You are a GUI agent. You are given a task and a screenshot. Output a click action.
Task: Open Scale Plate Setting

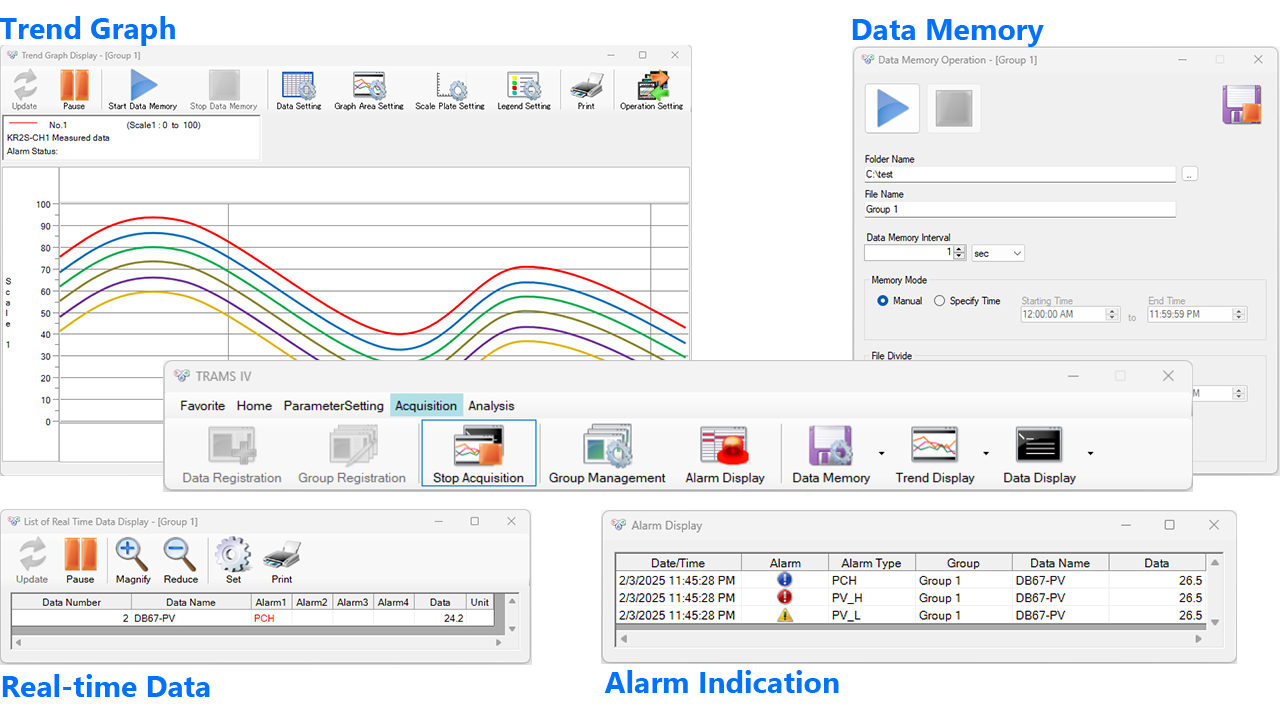tap(450, 89)
